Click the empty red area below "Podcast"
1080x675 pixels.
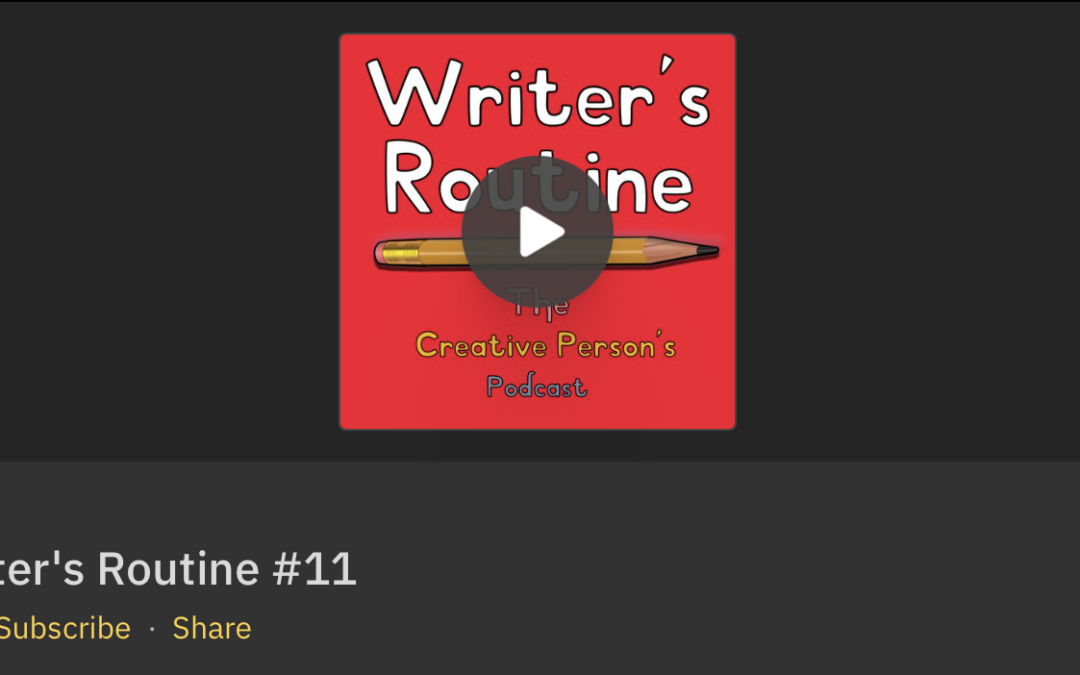tap(537, 414)
